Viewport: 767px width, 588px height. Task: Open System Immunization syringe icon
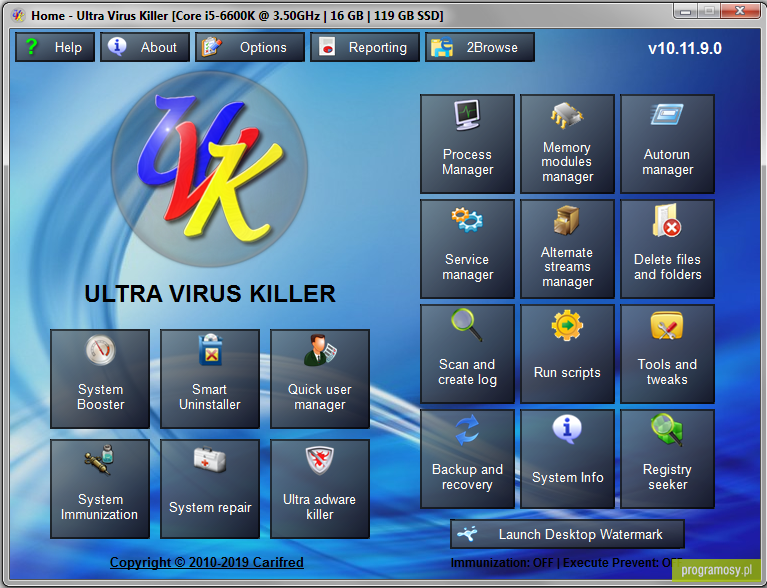click(100, 459)
